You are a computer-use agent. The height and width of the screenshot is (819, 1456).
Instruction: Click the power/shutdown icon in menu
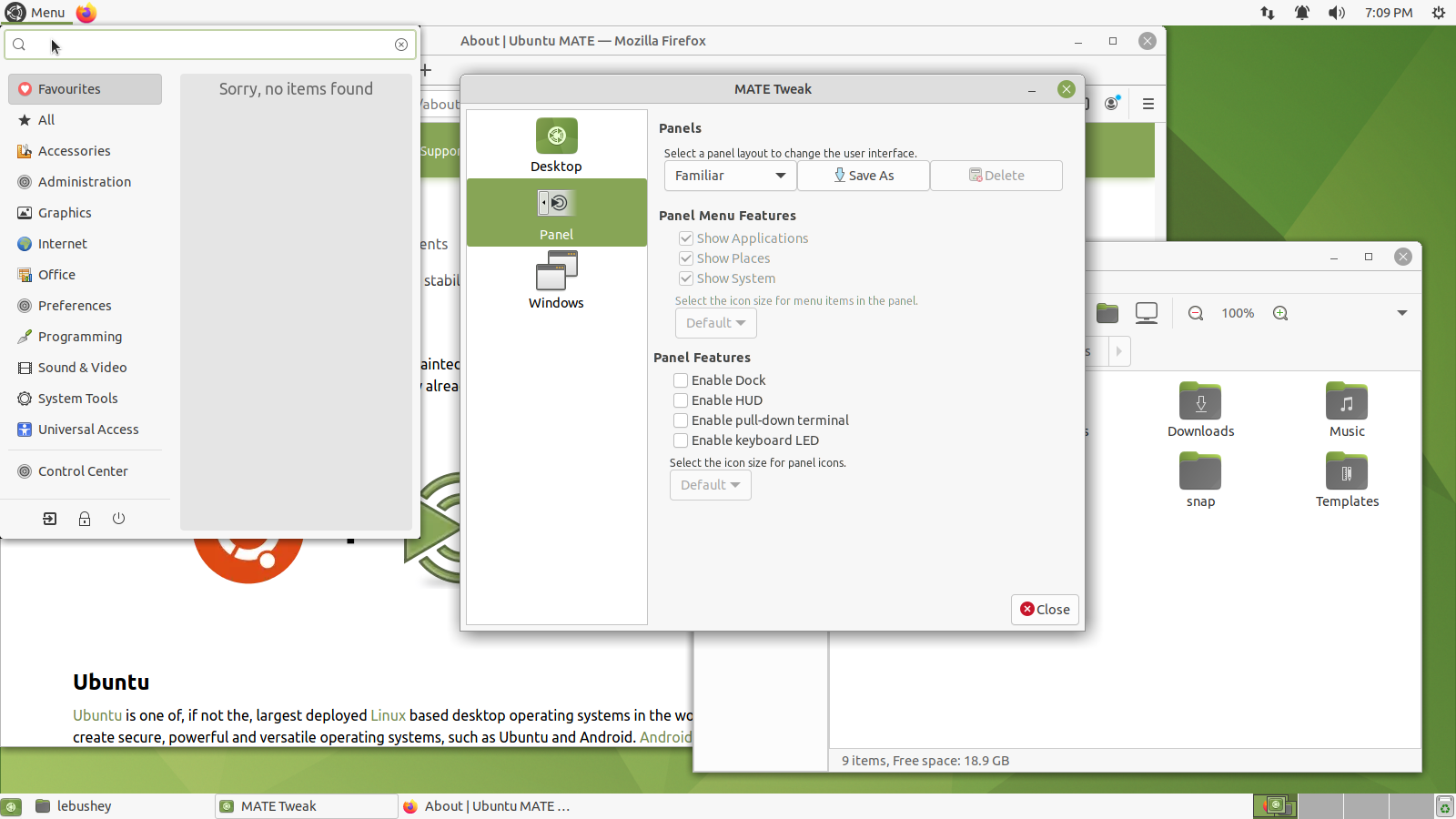(118, 519)
